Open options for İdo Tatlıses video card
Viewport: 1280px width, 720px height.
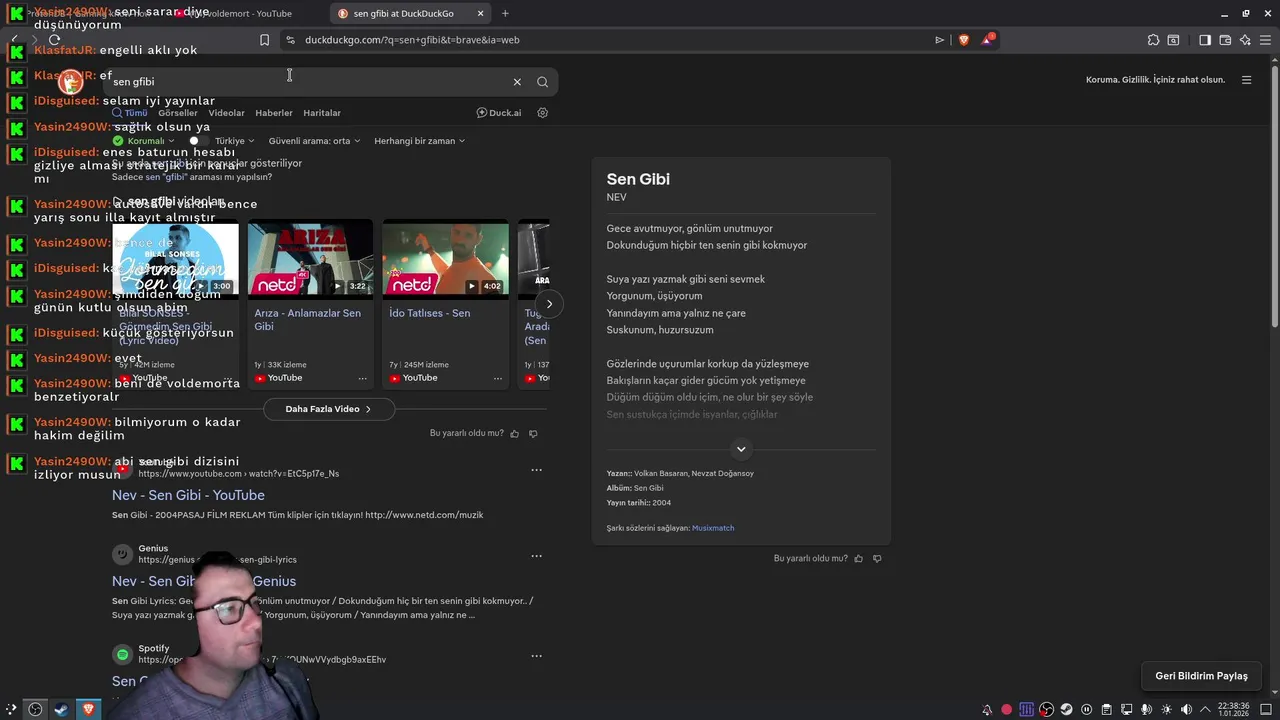click(497, 378)
